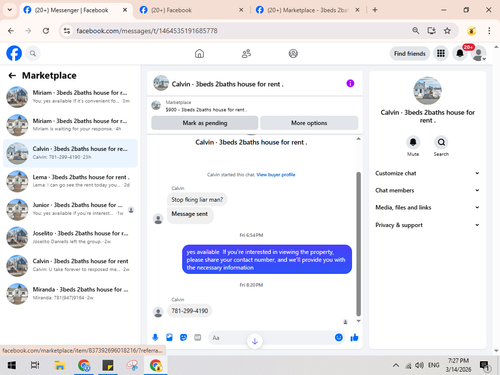Open Miriam chat with 'yes available' preview
This screenshot has height=375, width=500.
coord(70,97)
